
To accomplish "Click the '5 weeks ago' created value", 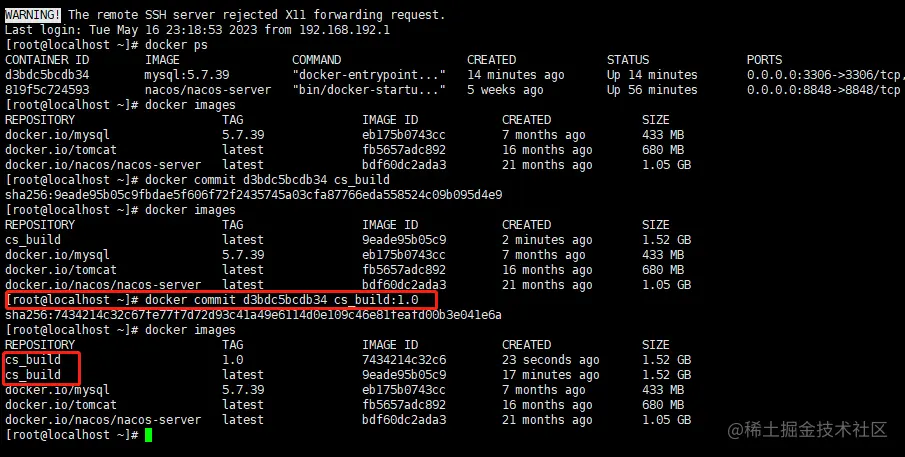I will pyautogui.click(x=505, y=90).
